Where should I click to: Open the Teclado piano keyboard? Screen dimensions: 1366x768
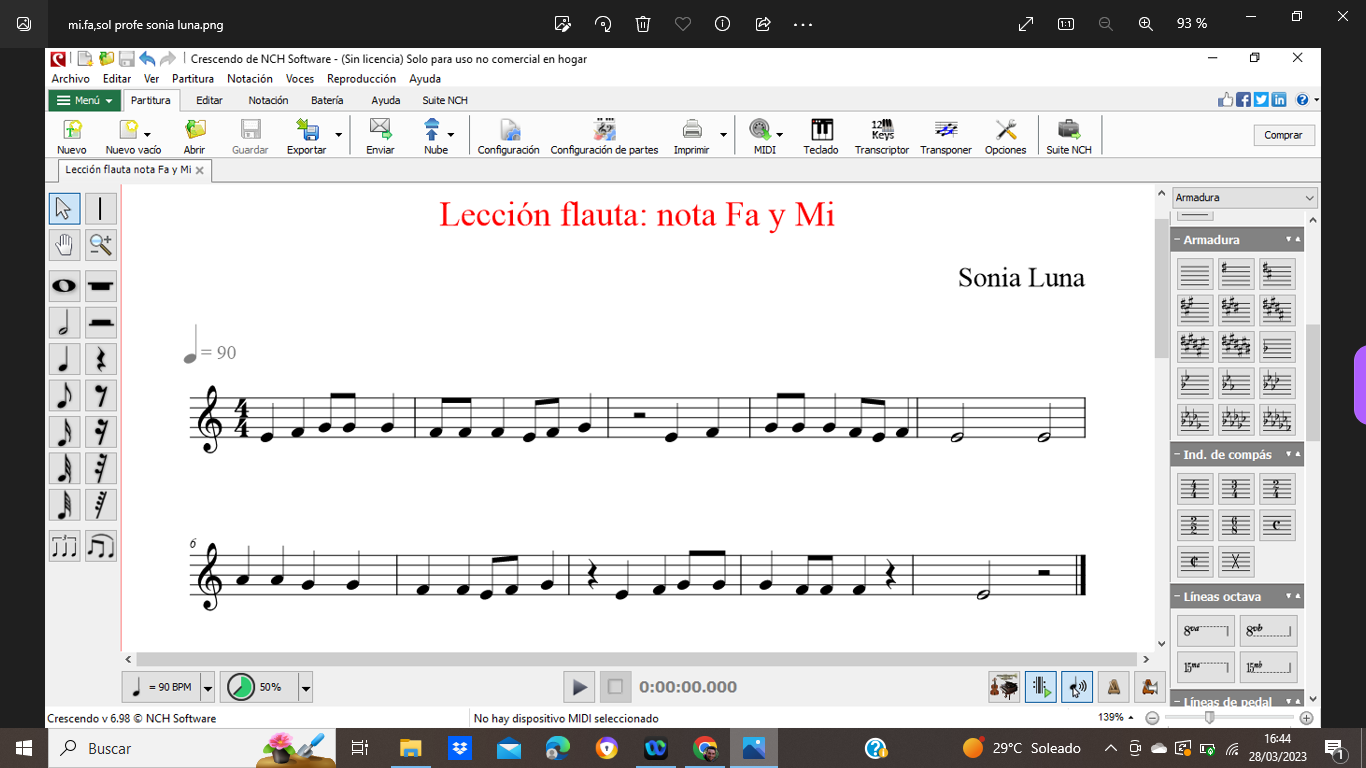821,136
